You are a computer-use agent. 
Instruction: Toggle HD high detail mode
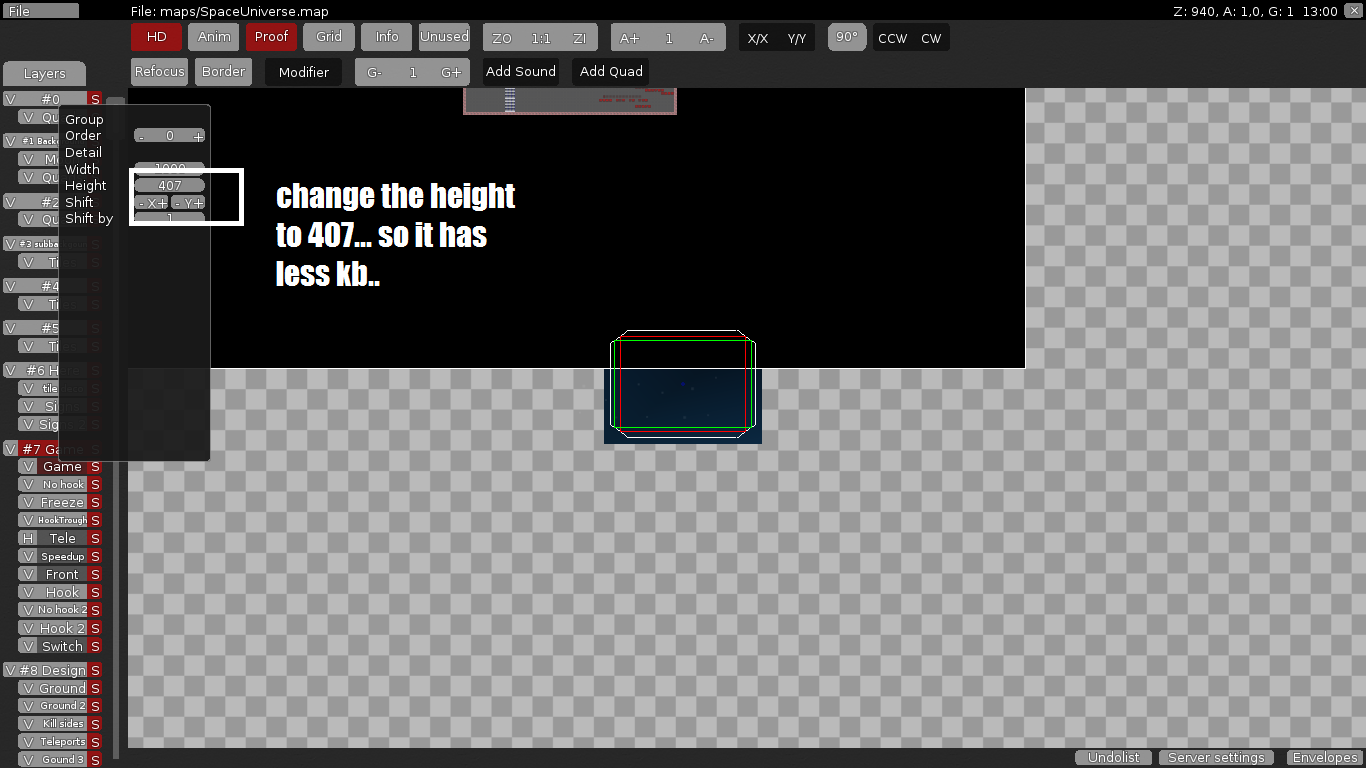pyautogui.click(x=157, y=37)
